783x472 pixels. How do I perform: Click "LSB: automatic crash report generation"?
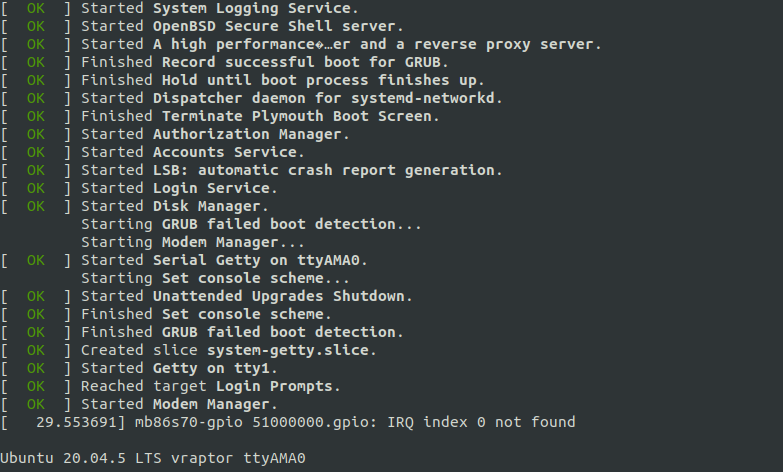pyautogui.click(x=324, y=170)
